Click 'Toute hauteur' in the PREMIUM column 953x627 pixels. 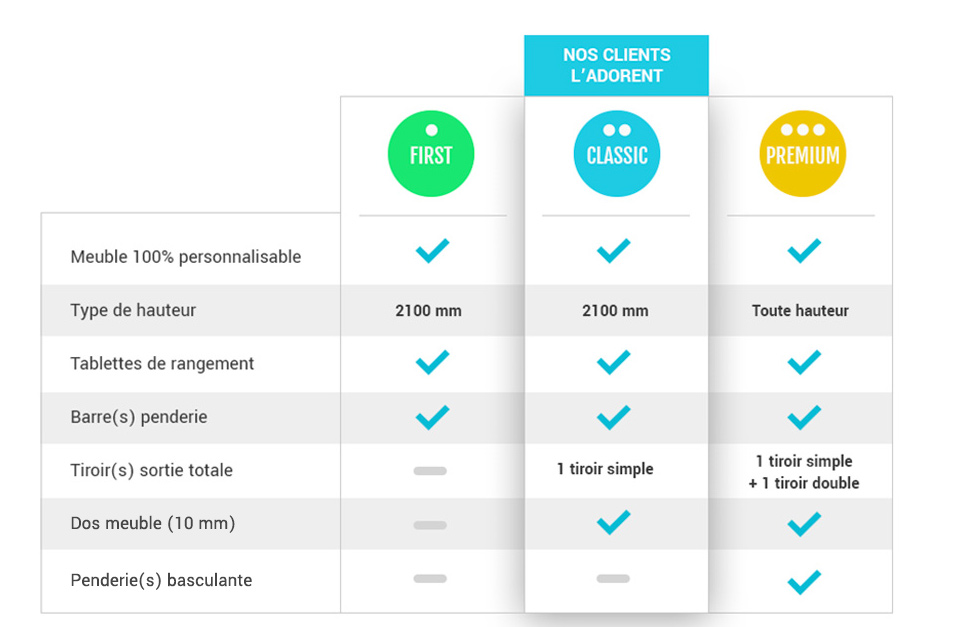coord(800,310)
